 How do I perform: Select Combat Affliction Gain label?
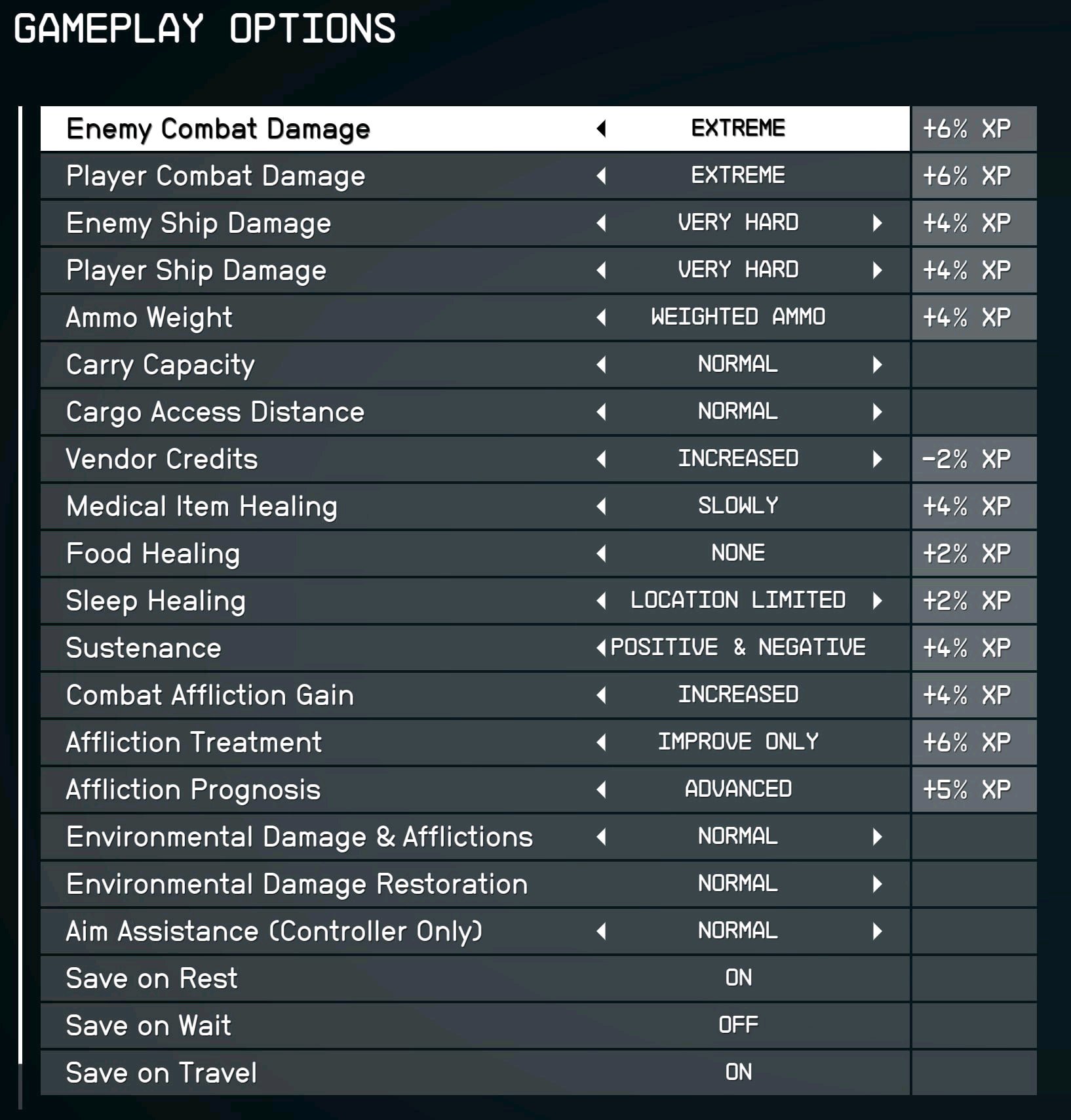(x=210, y=695)
